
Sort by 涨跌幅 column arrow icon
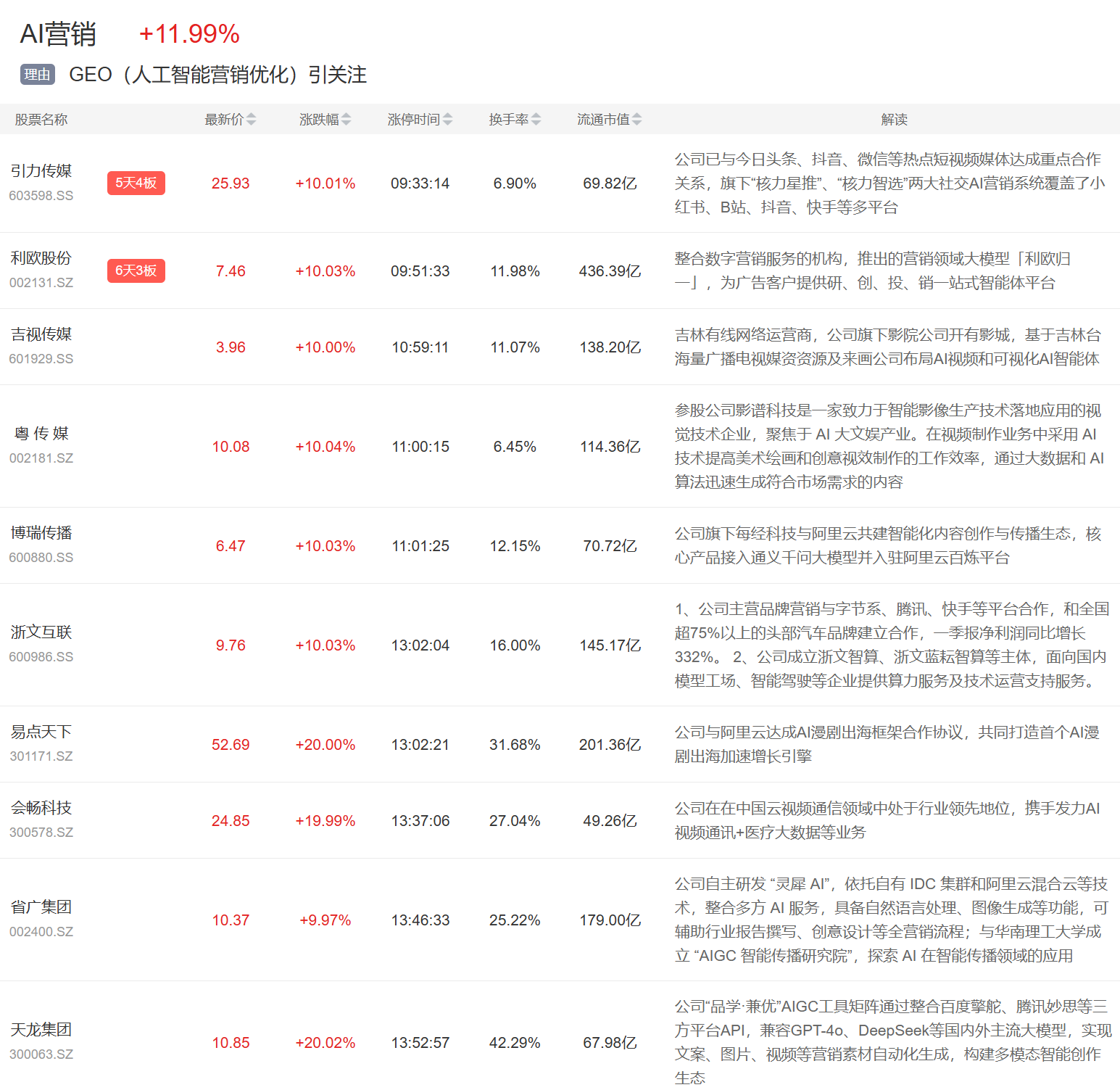[x=346, y=120]
